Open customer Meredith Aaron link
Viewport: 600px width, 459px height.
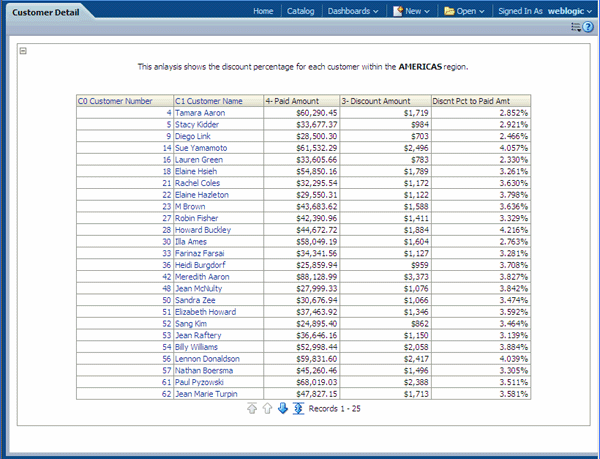202,277
